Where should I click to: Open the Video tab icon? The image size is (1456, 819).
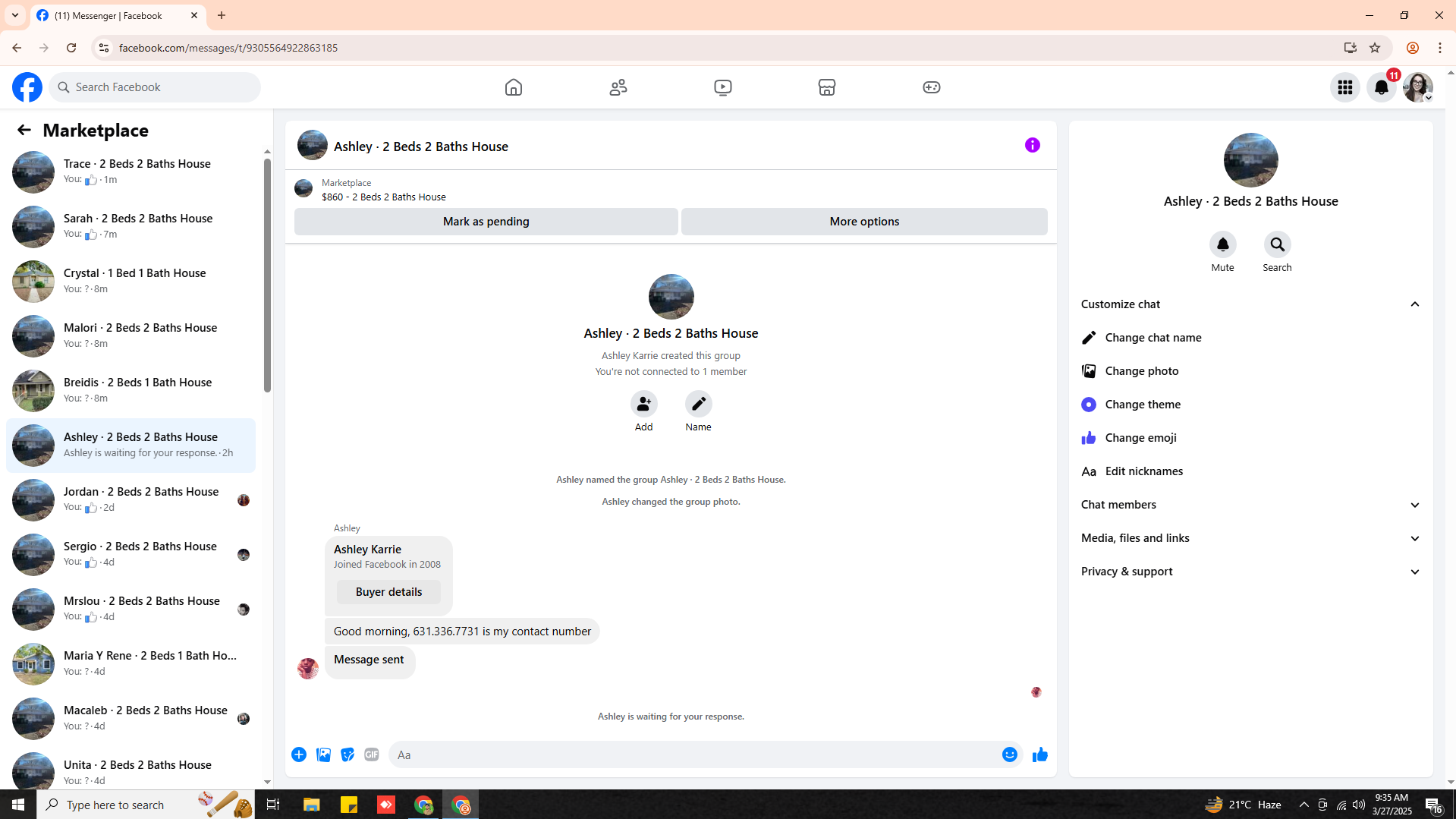[723, 87]
